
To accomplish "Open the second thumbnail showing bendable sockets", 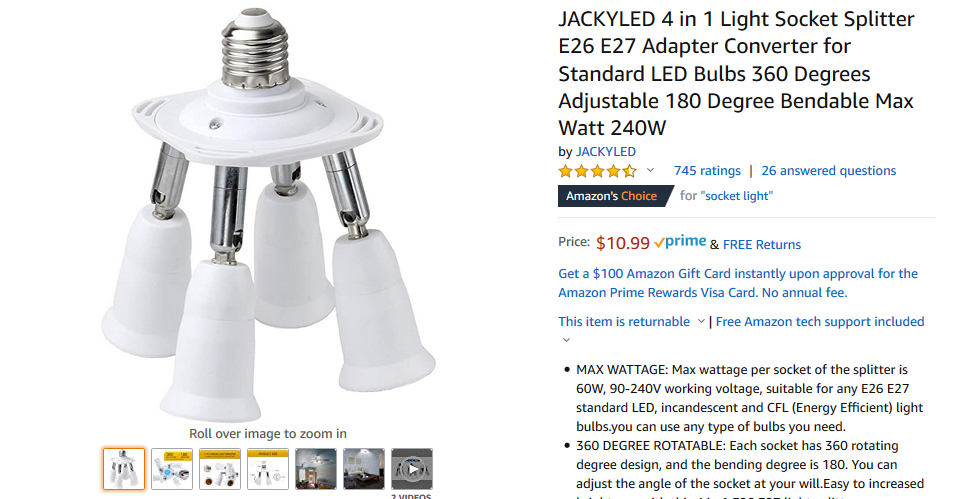I will 172,469.
